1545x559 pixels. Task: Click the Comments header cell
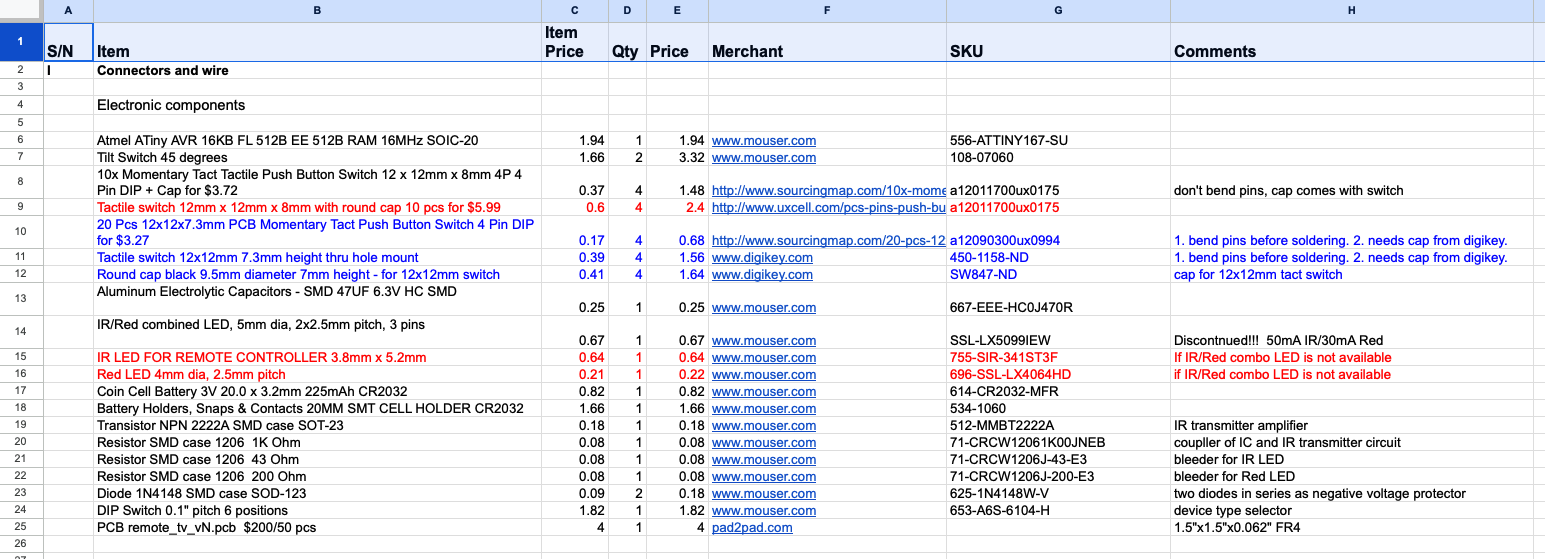(1351, 42)
